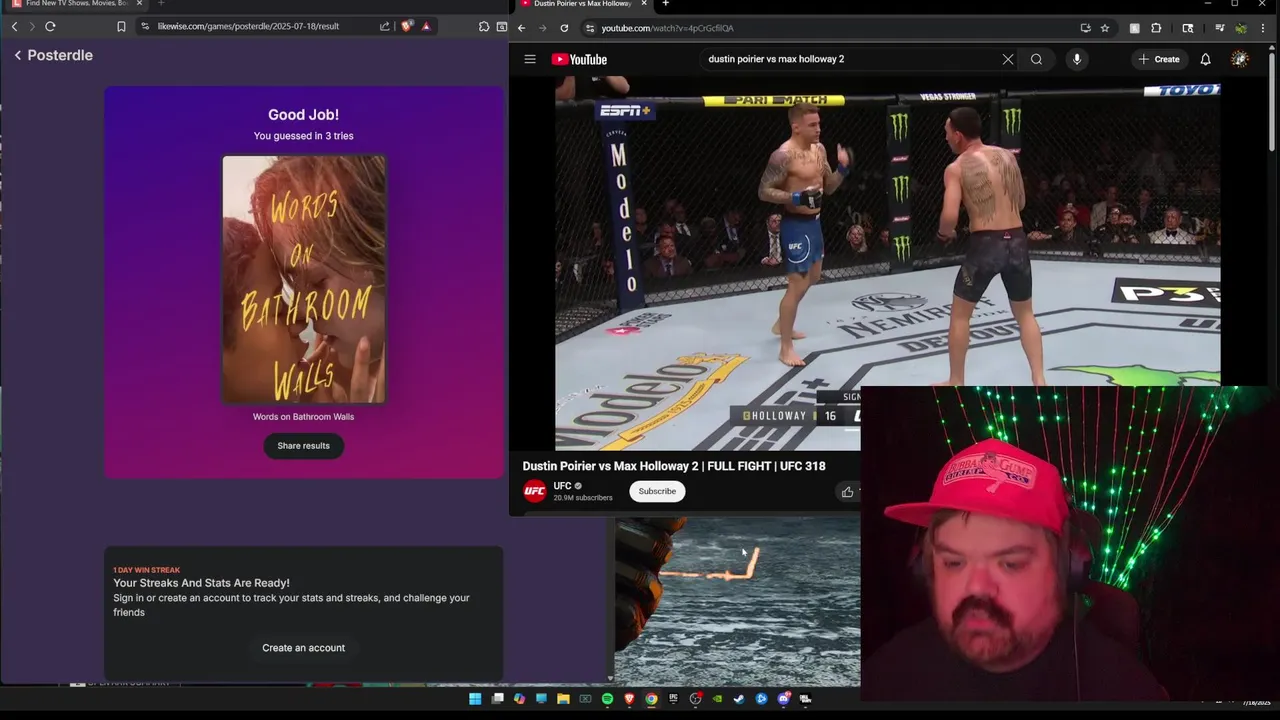
Task: Open Chrome extensions puzzle icon
Action: (x=1156, y=28)
